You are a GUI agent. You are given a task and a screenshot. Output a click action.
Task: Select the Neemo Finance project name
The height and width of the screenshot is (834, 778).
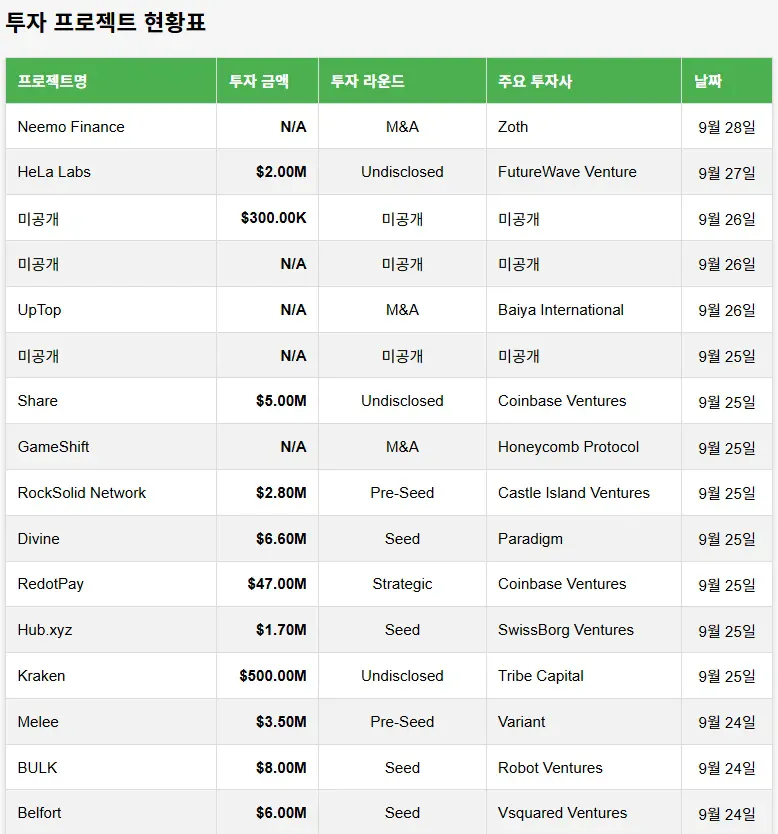[71, 127]
